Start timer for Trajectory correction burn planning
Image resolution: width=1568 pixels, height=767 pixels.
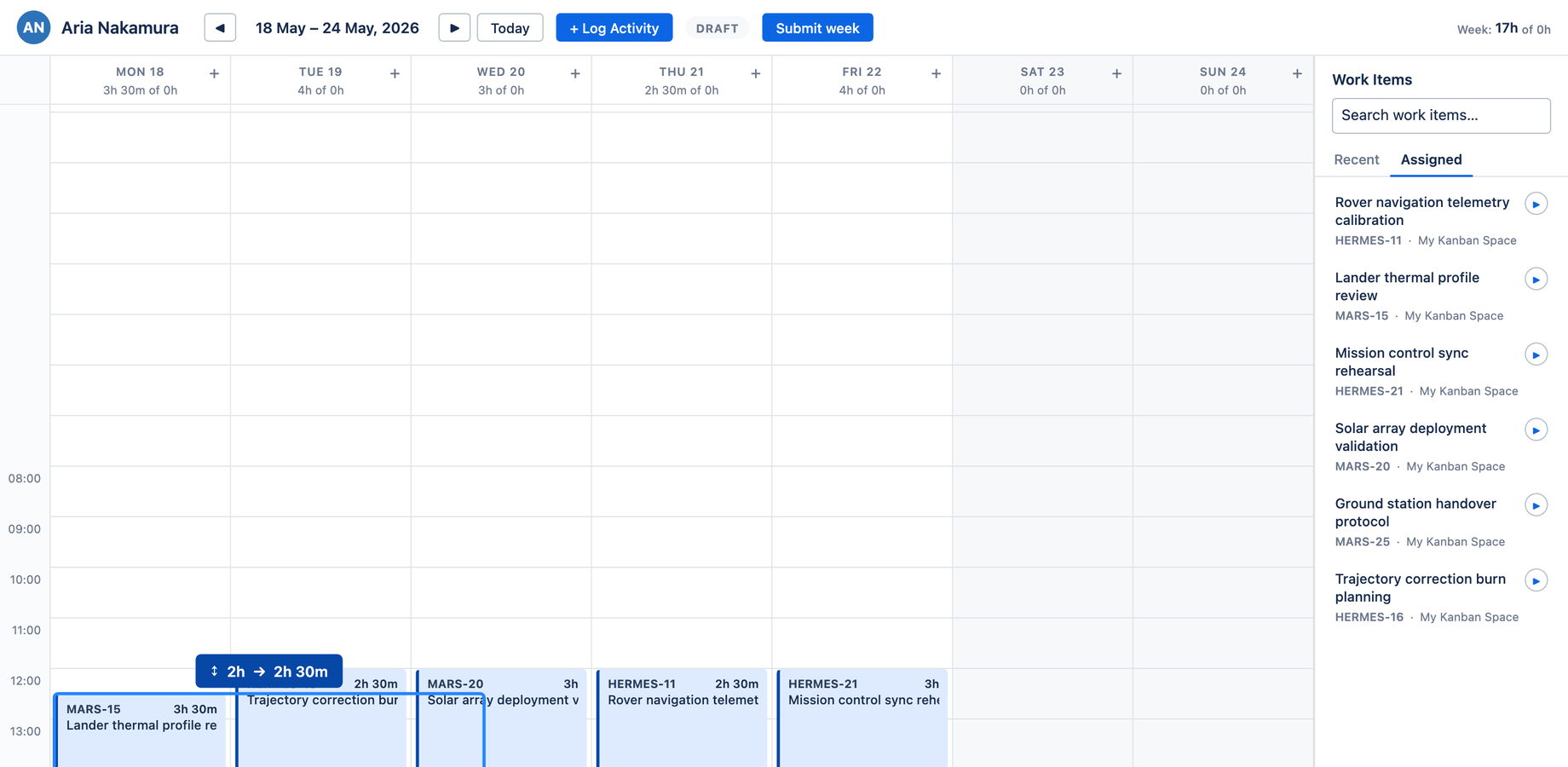click(x=1536, y=580)
